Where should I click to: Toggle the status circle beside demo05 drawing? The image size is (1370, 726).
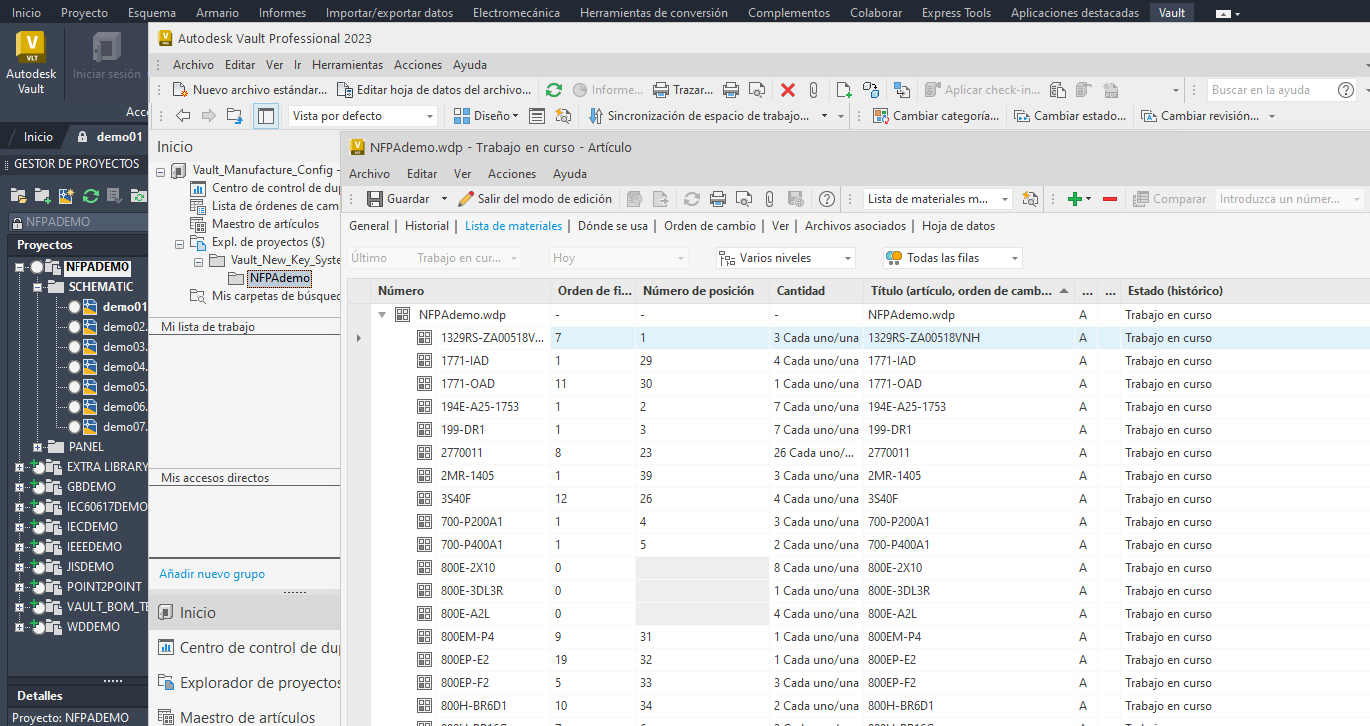[x=74, y=387]
